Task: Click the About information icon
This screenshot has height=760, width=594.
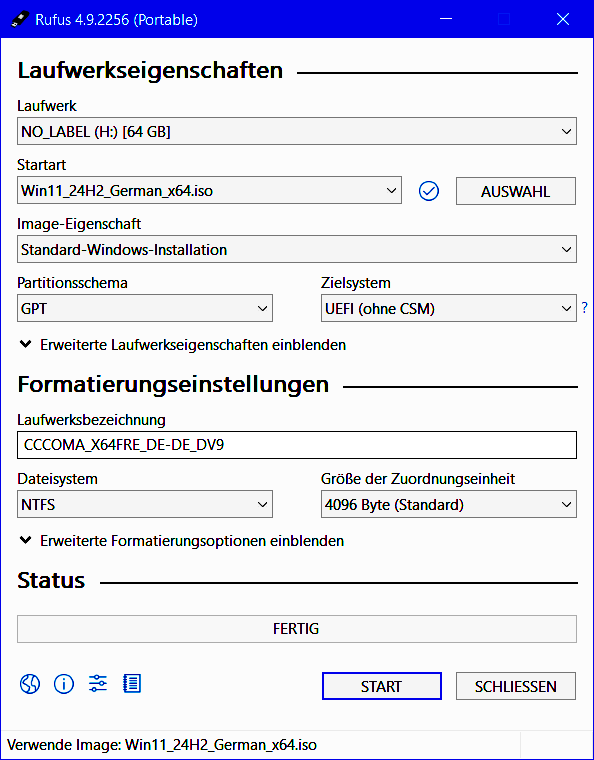Action: [64, 684]
